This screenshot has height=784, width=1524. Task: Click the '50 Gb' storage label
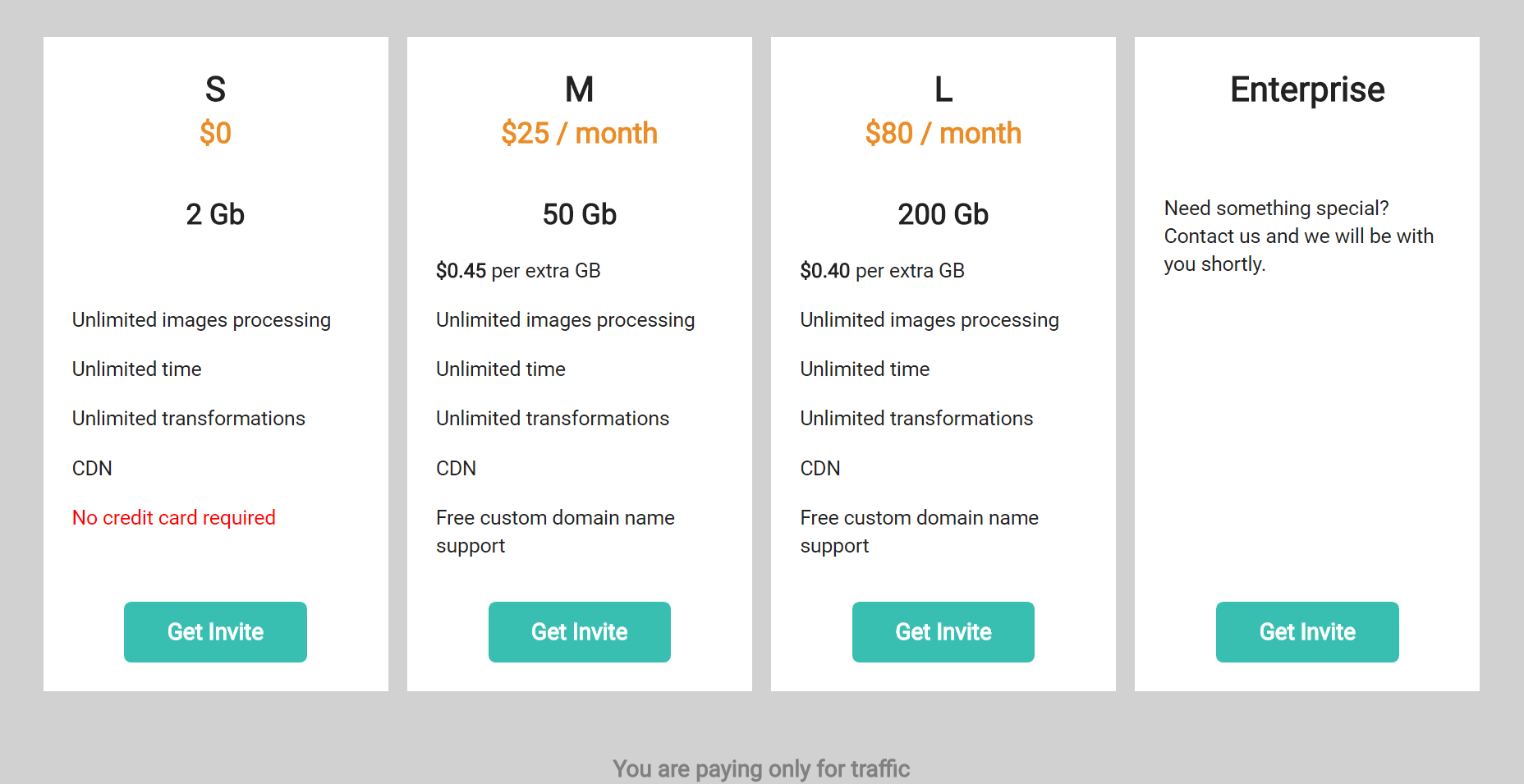coord(579,214)
